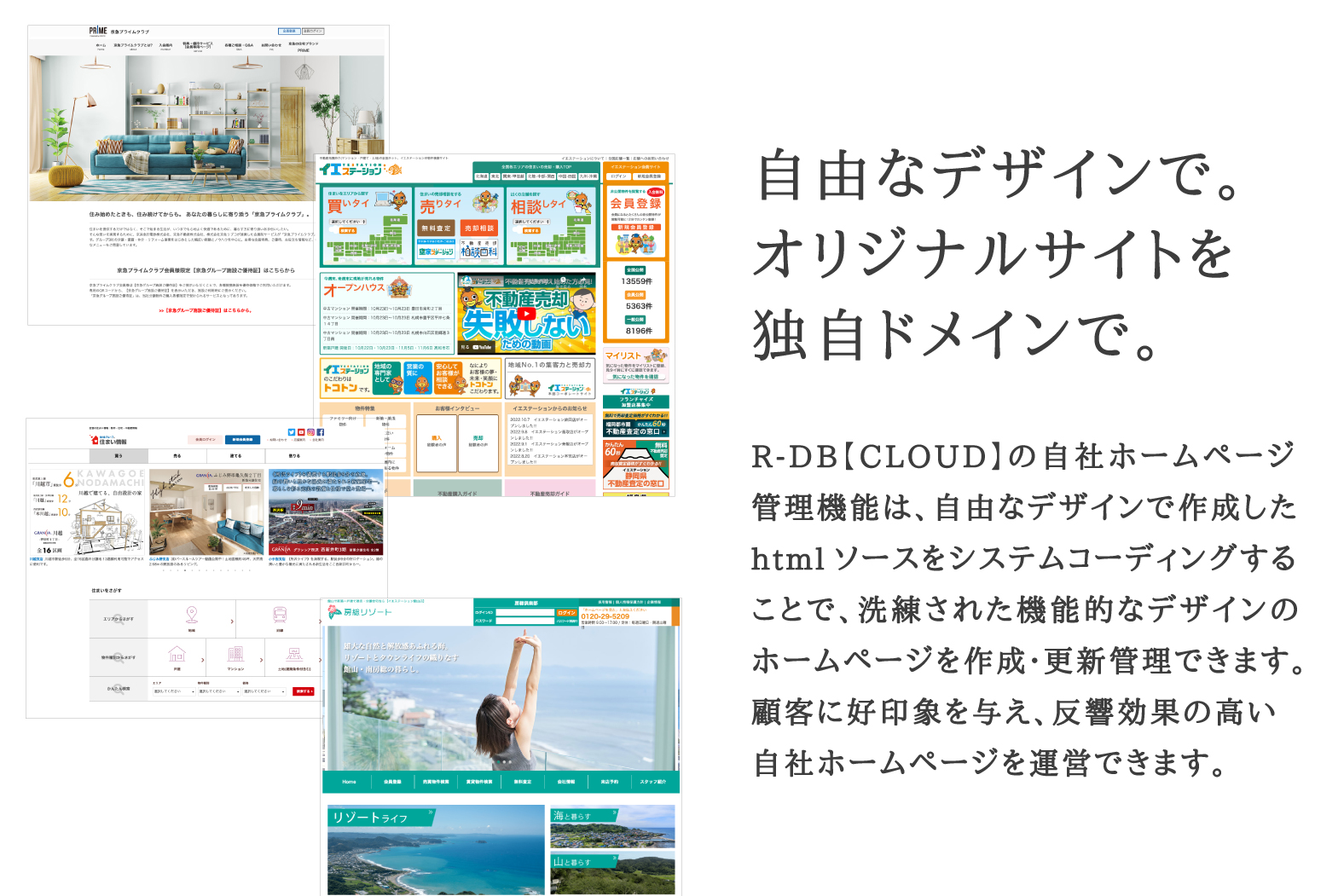
Task: Open 来店予約 in the 房総リゾート nav bar
Action: [x=610, y=782]
